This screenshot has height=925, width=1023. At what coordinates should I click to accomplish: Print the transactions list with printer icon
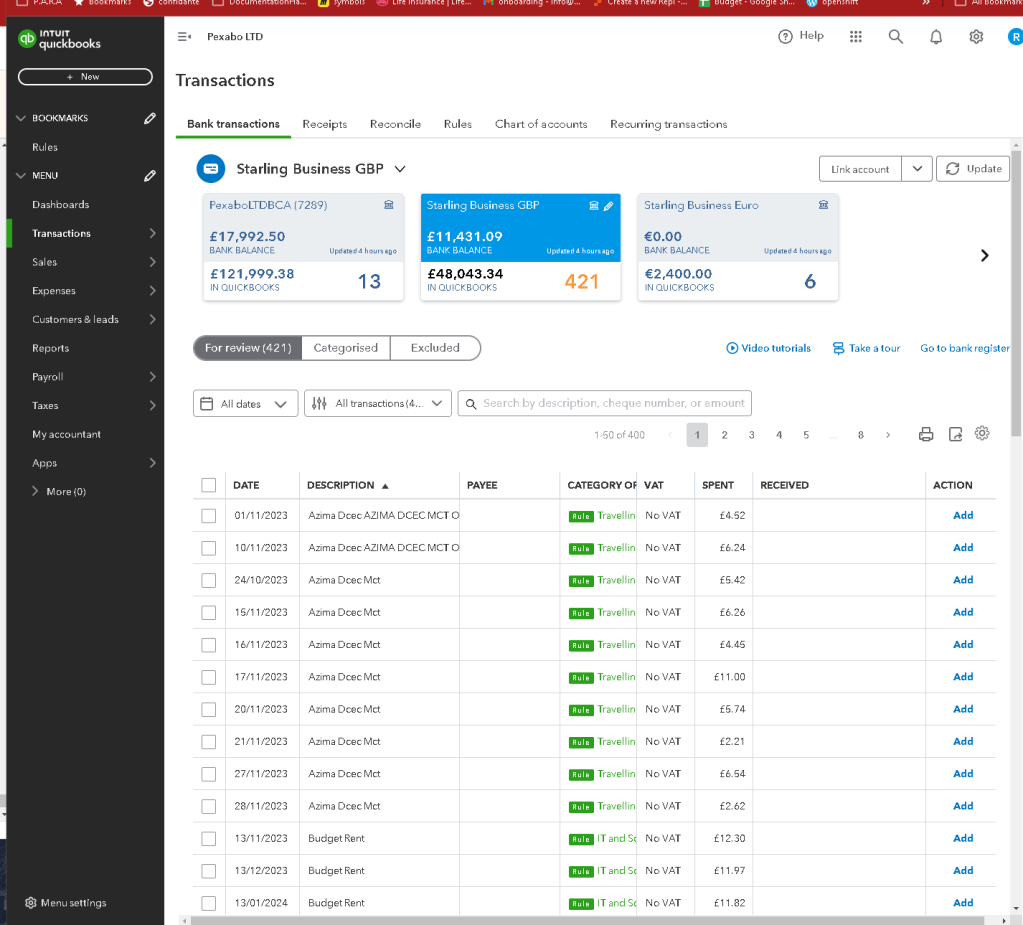(926, 434)
